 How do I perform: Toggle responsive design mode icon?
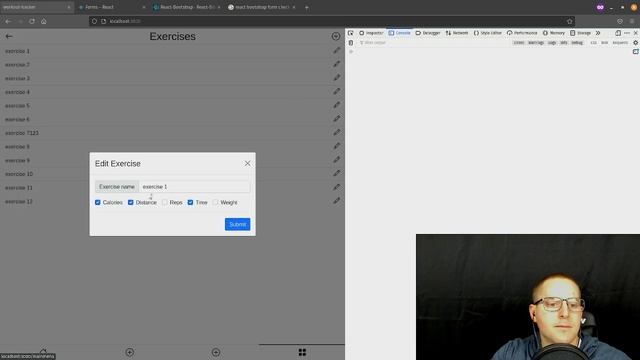pos(618,33)
